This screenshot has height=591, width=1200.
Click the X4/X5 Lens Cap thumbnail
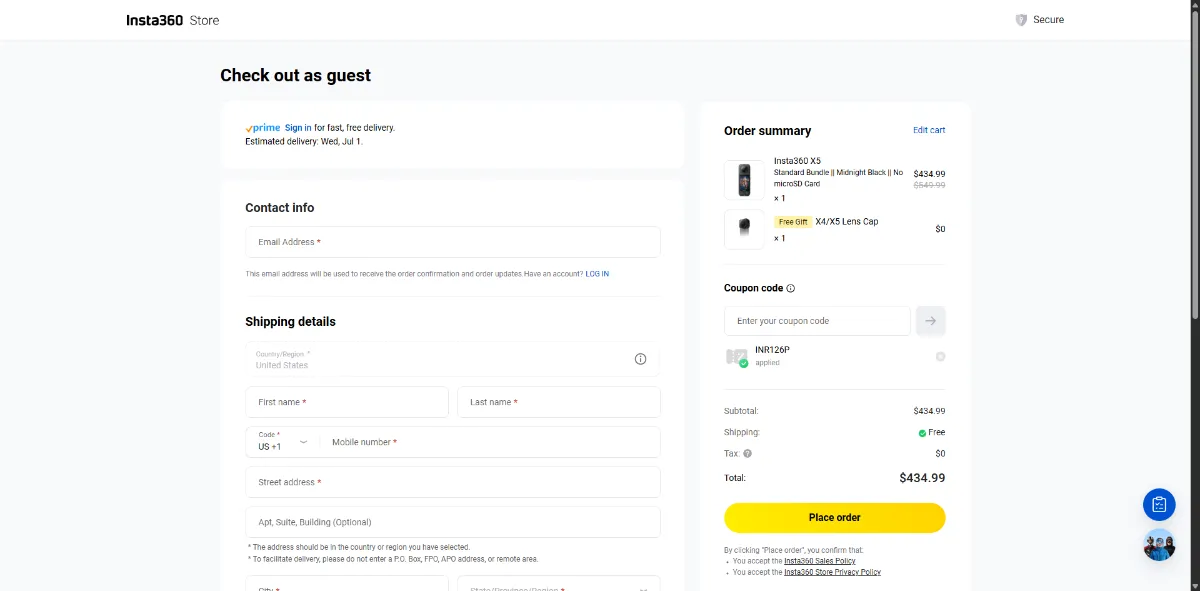[x=744, y=229]
